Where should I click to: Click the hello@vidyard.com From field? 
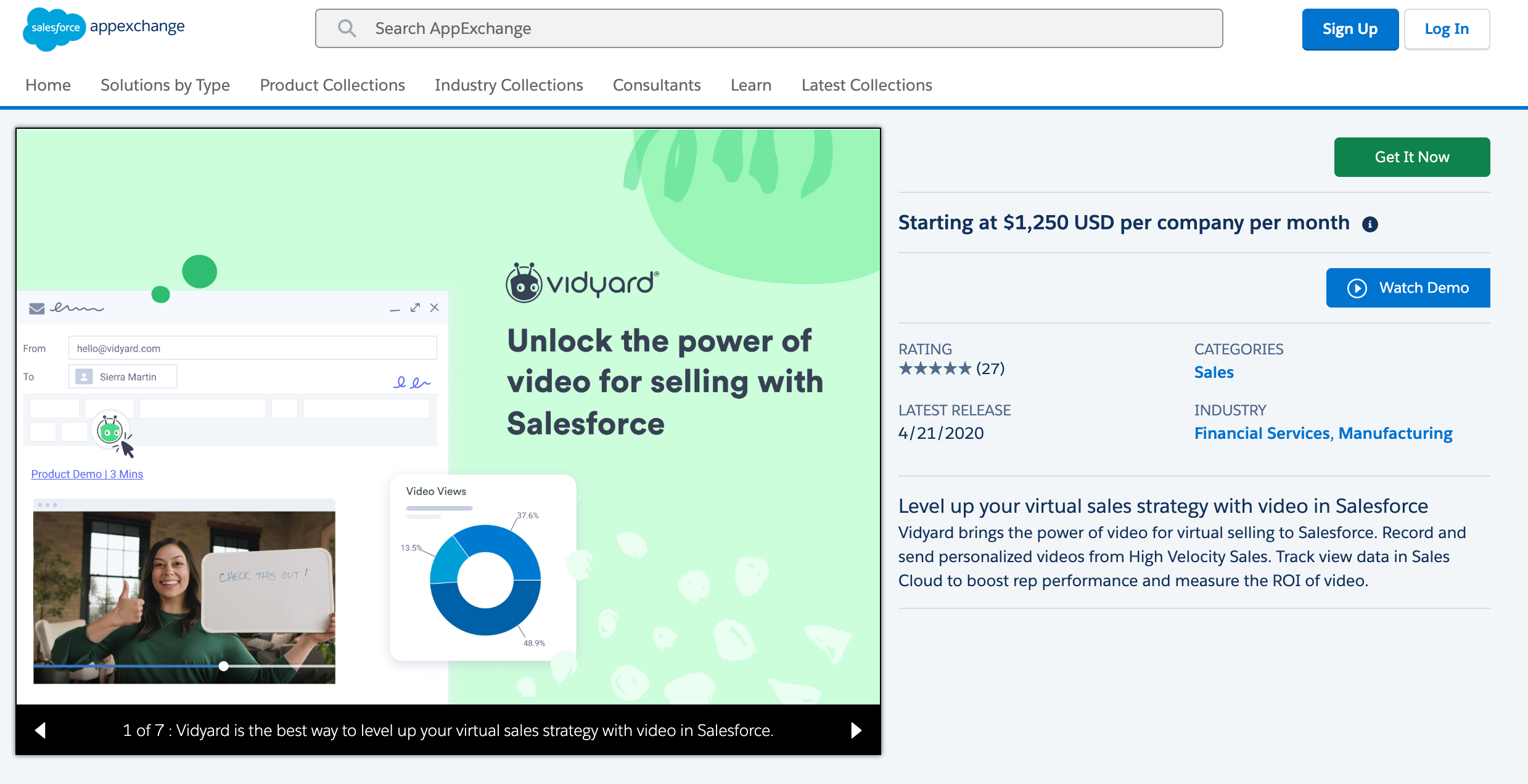tap(253, 348)
